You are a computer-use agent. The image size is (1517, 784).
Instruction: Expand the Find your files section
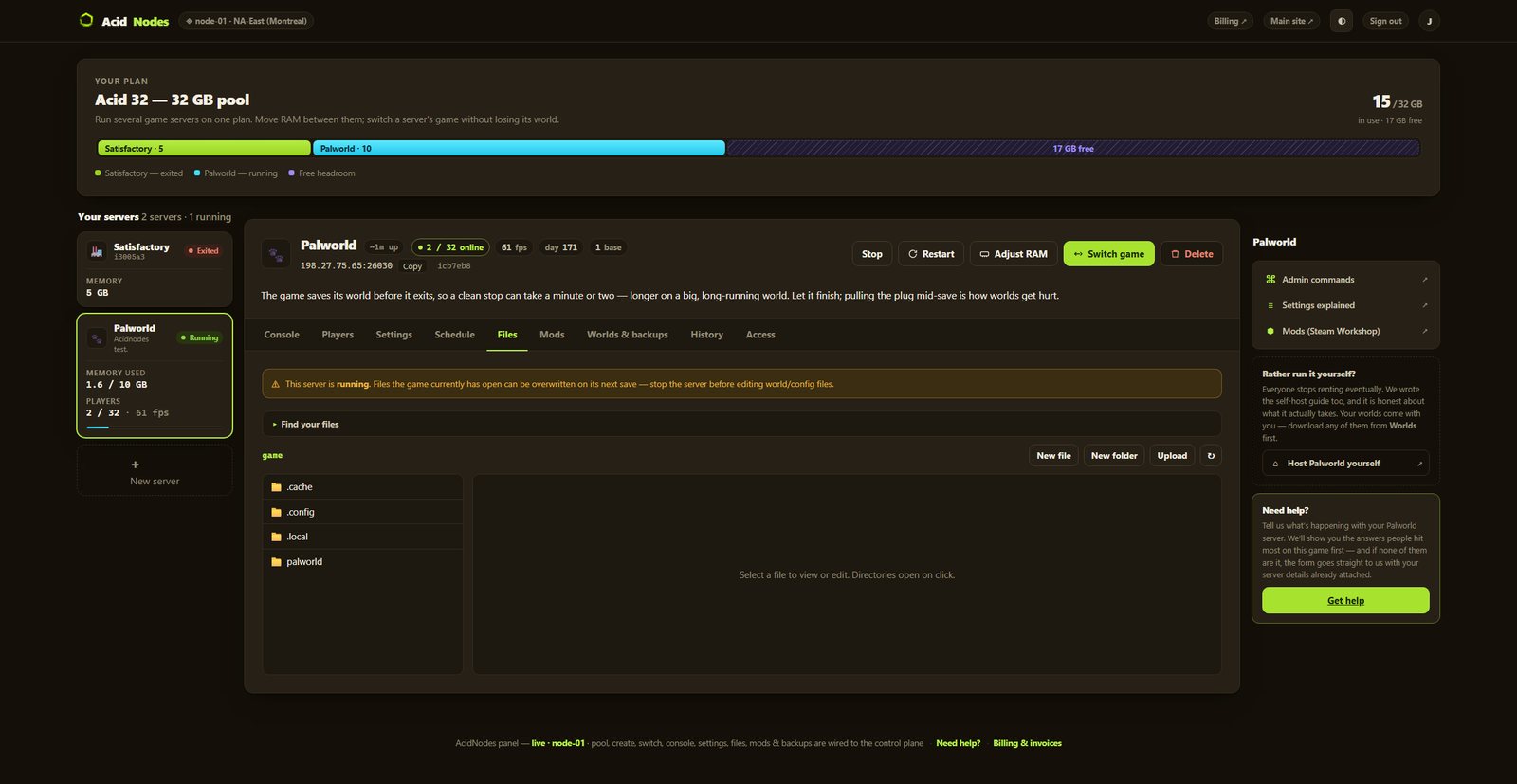(x=741, y=425)
